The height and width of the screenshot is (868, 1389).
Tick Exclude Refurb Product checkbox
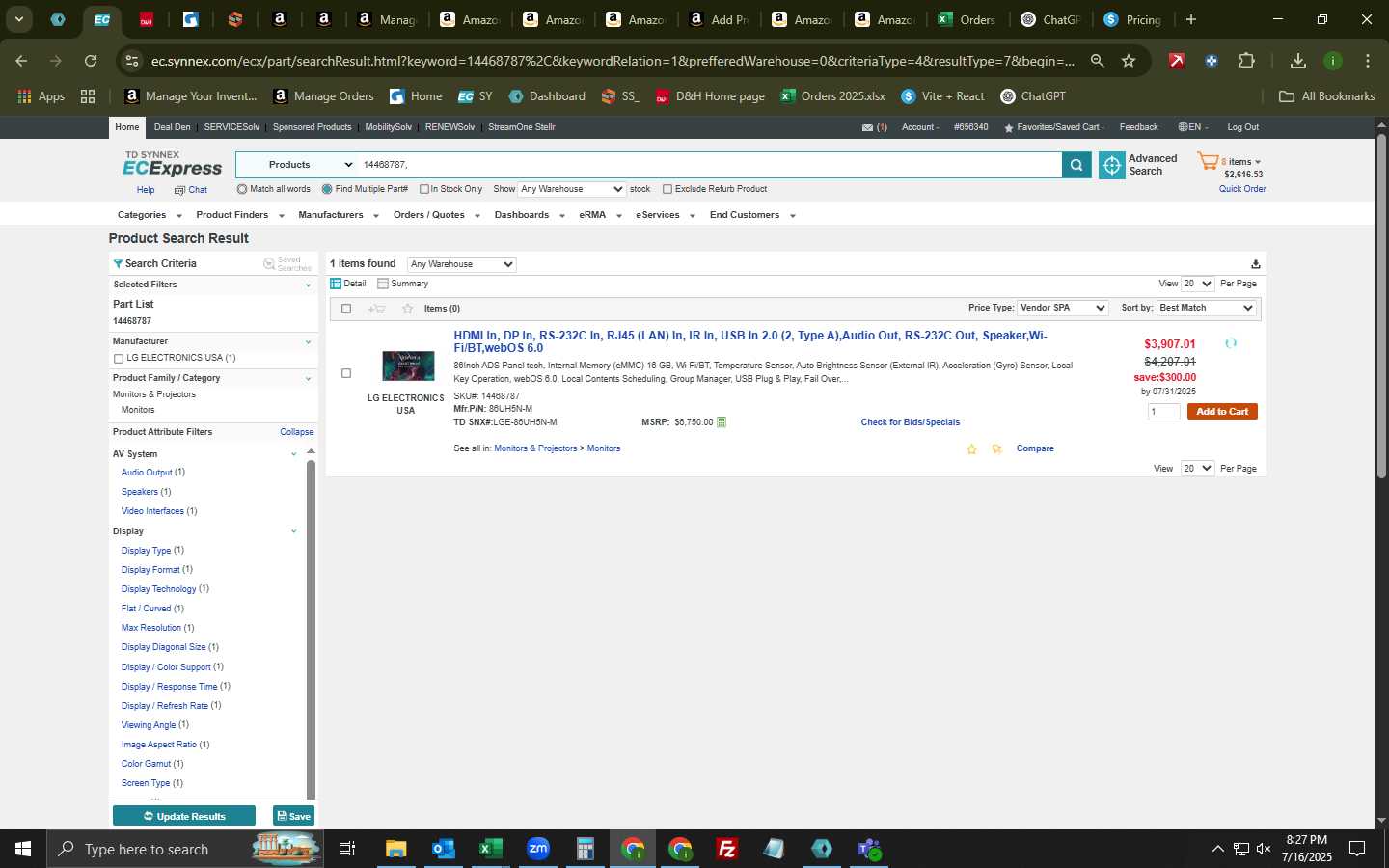(667, 189)
